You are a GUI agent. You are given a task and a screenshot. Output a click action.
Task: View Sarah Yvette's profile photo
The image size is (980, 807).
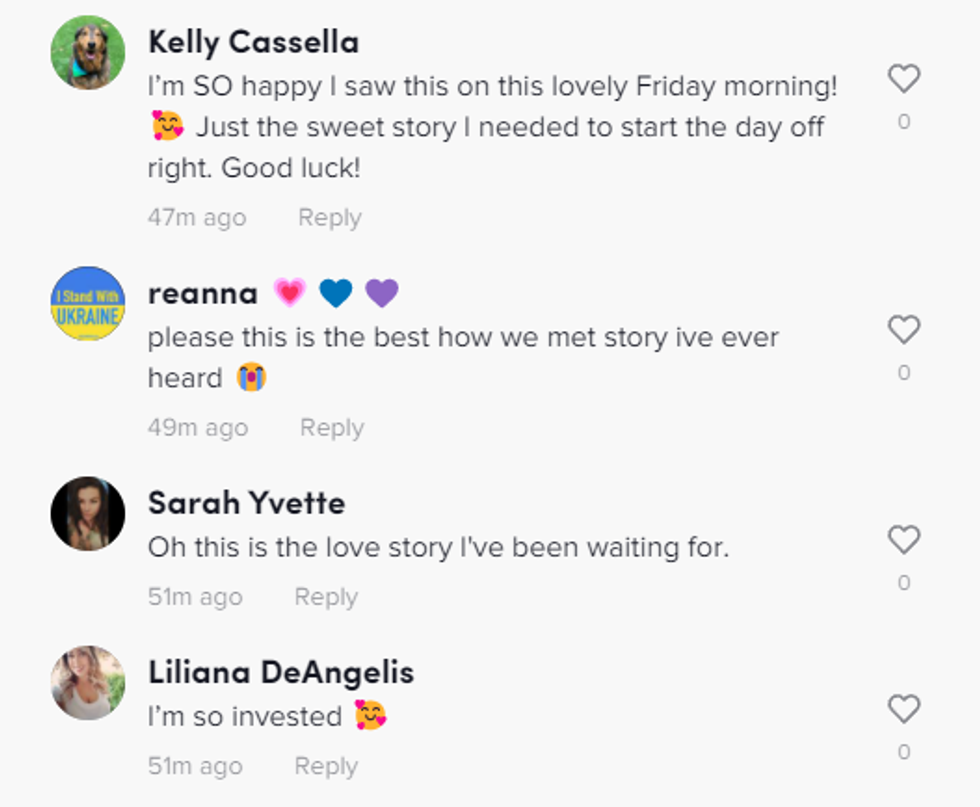[88, 513]
